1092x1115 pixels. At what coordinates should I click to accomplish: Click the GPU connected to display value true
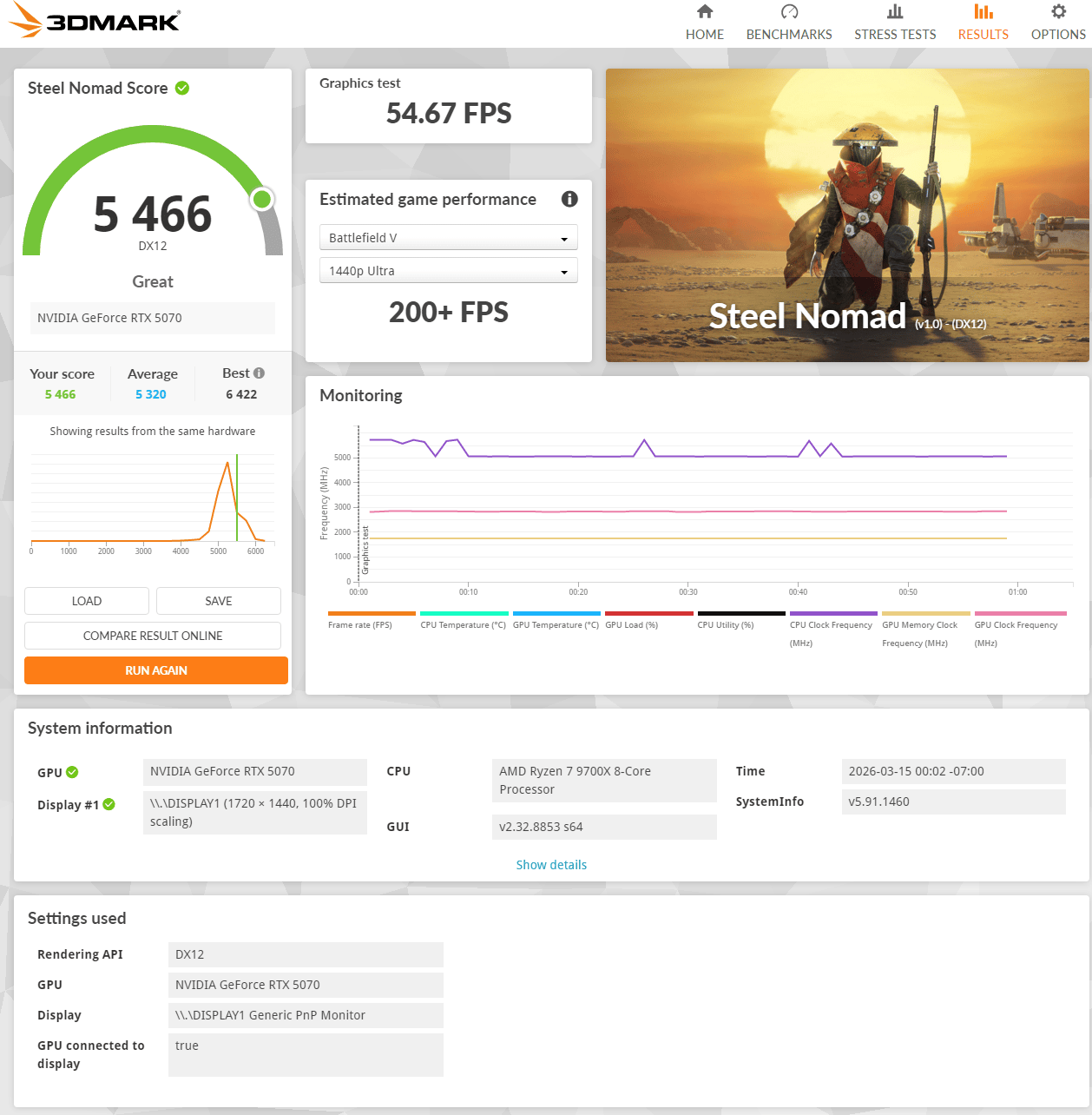[x=306, y=1055]
